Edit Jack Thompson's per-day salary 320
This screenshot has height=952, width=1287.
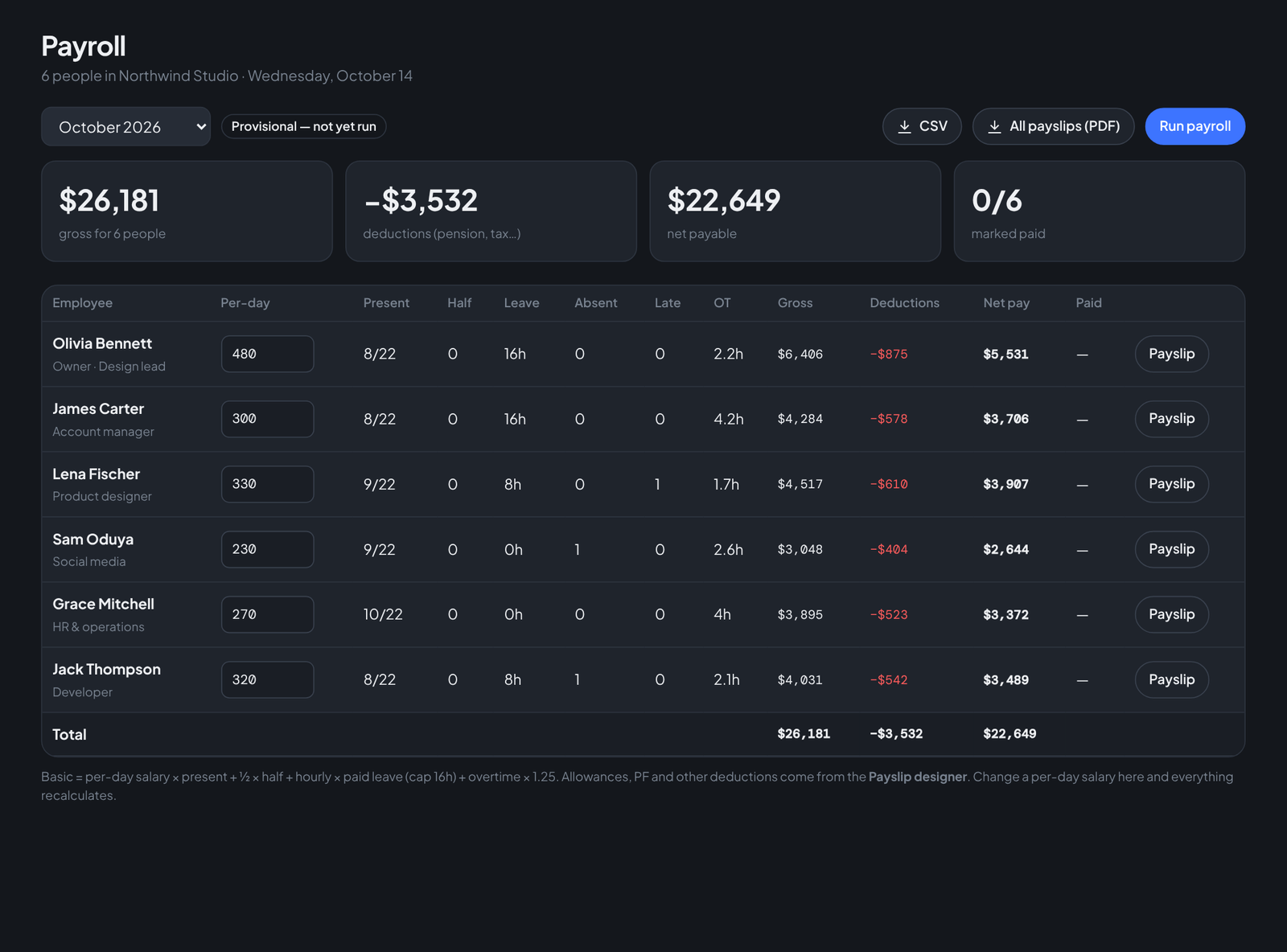coord(267,679)
